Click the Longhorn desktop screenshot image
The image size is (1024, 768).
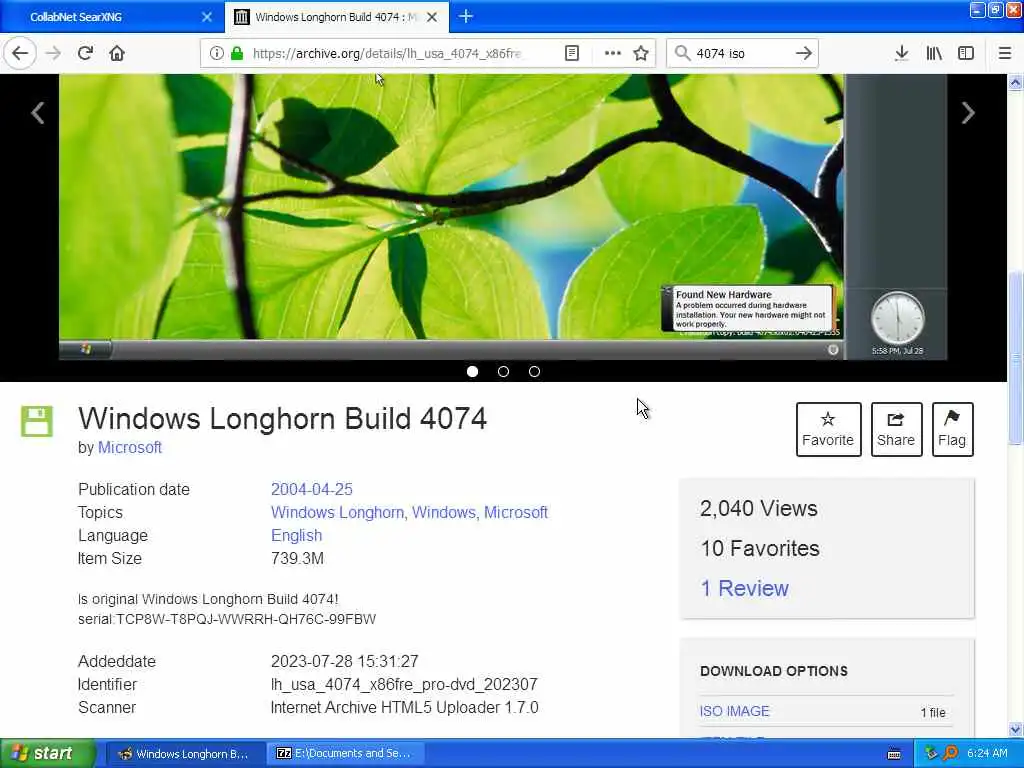tap(503, 217)
